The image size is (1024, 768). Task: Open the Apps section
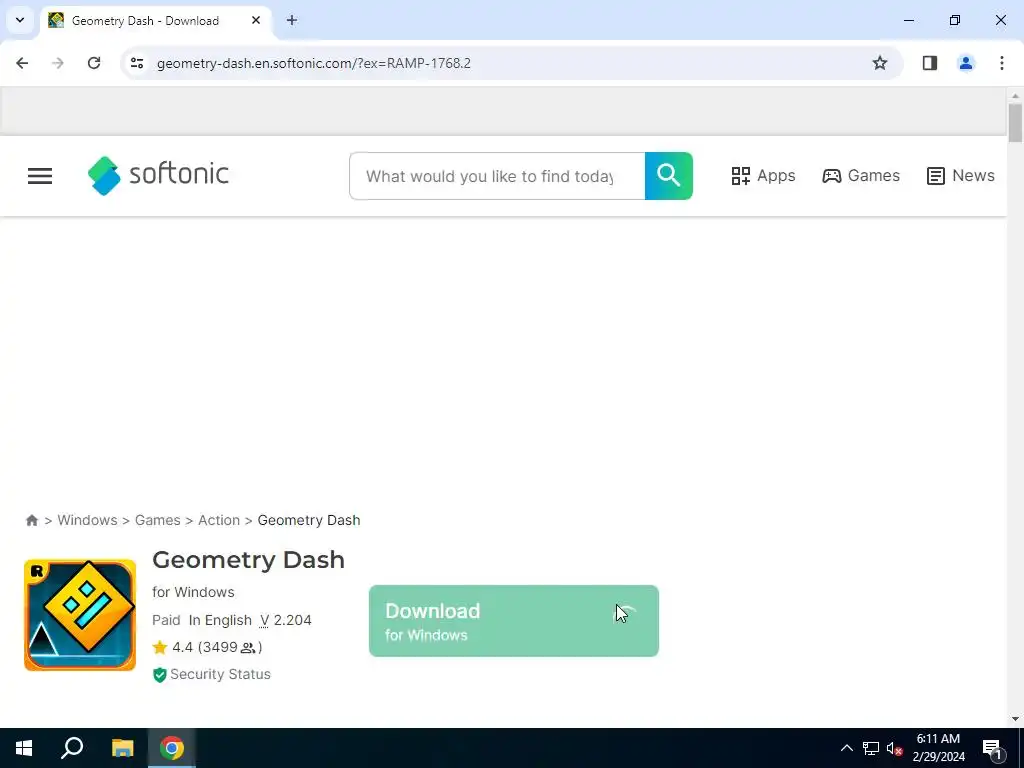click(x=763, y=176)
